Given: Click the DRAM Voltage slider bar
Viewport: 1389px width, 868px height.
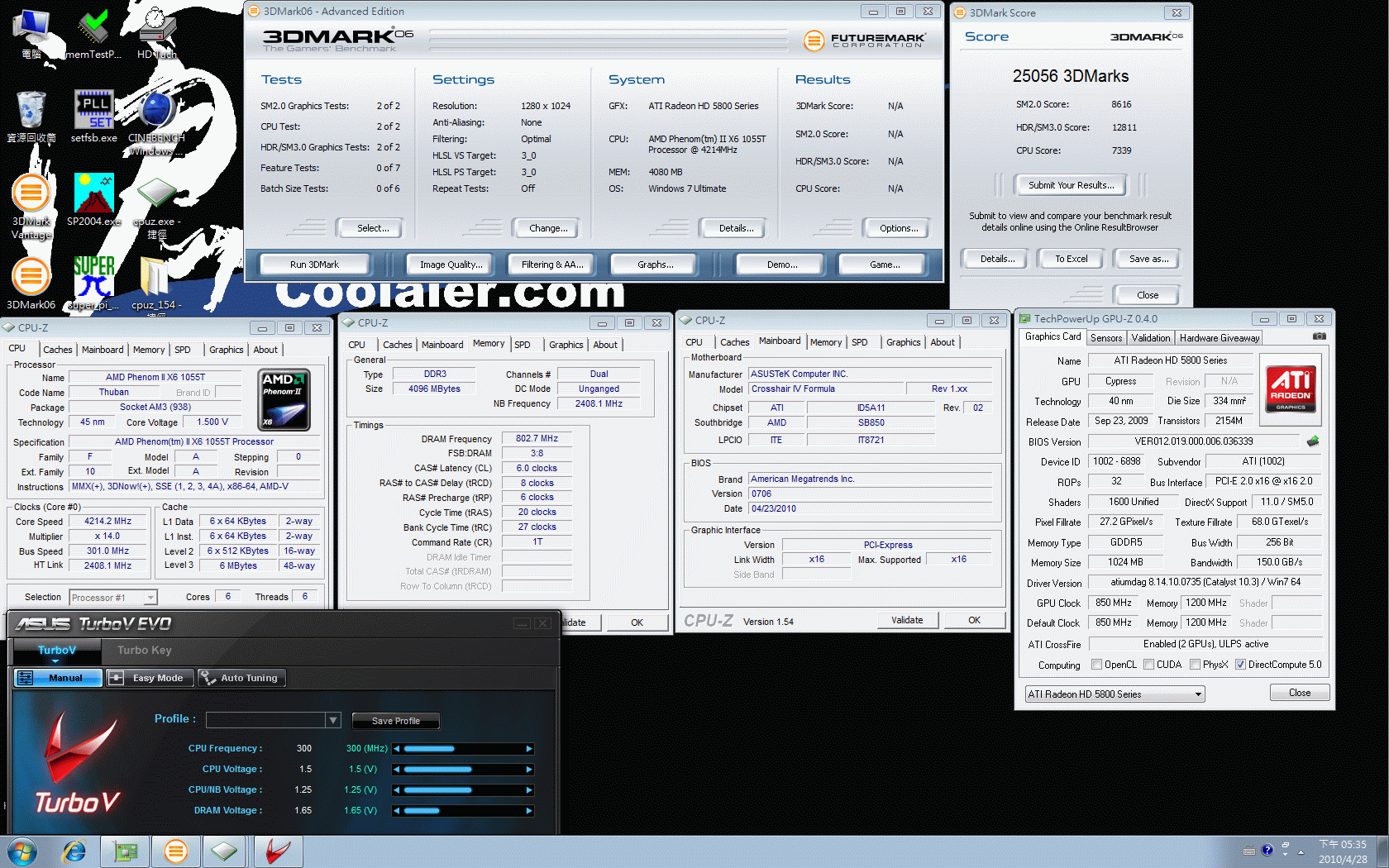Looking at the screenshot, I should [x=464, y=811].
